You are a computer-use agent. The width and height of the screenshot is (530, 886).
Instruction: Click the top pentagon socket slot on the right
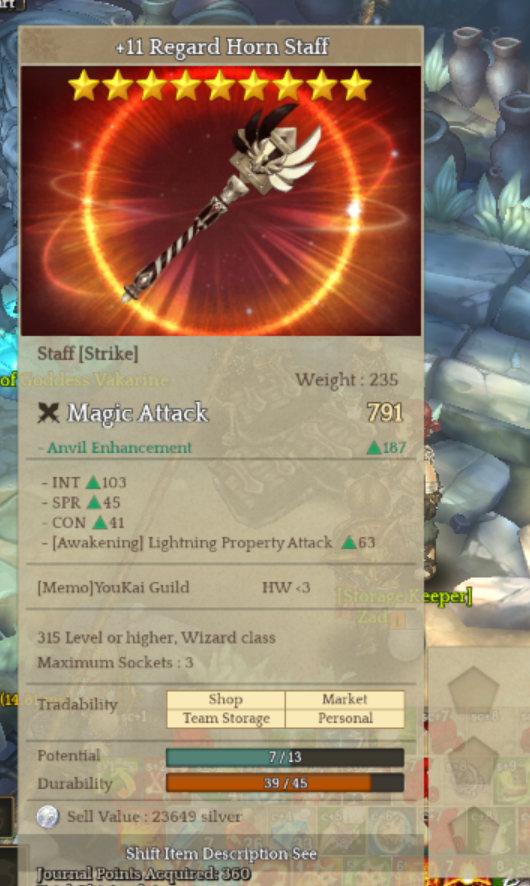(x=473, y=690)
